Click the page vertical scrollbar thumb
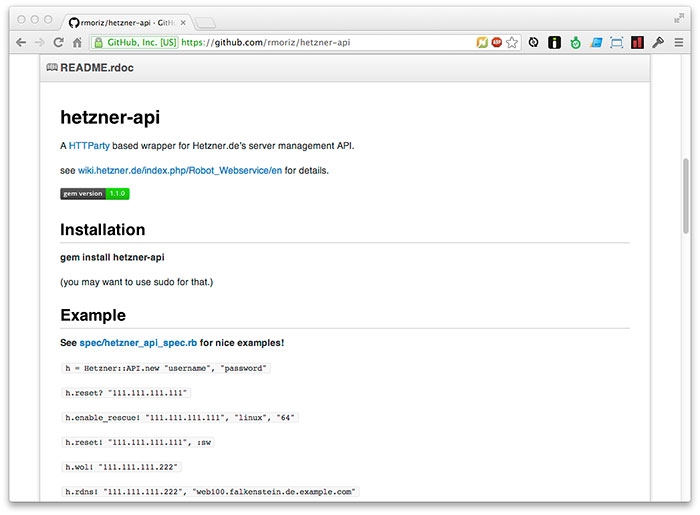Screen dimensions: 700x515 click(x=686, y=195)
